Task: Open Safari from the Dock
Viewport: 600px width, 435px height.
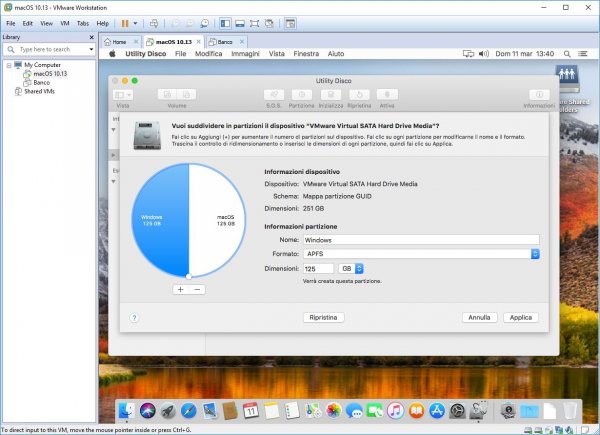Action: pyautogui.click(x=189, y=411)
